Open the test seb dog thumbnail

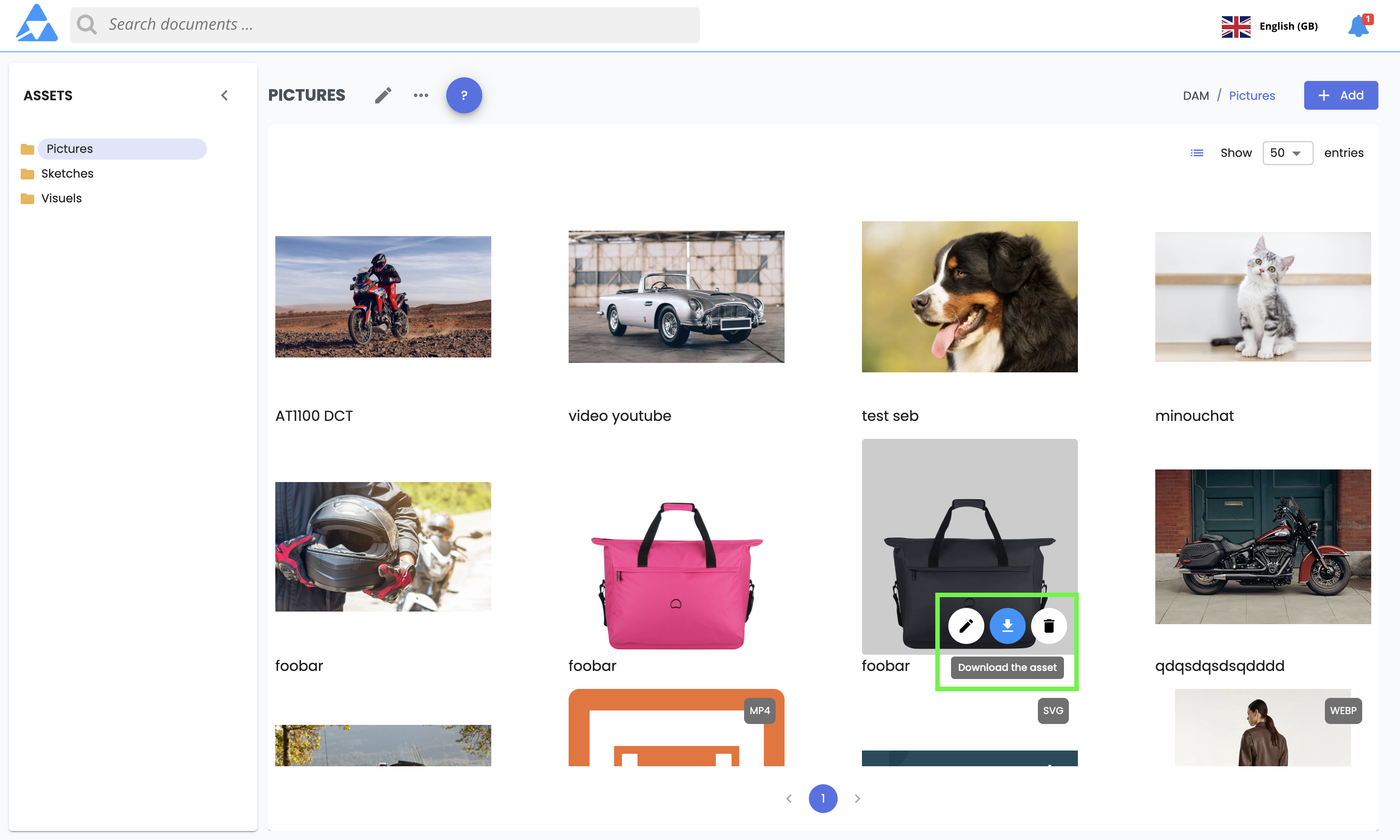point(969,297)
